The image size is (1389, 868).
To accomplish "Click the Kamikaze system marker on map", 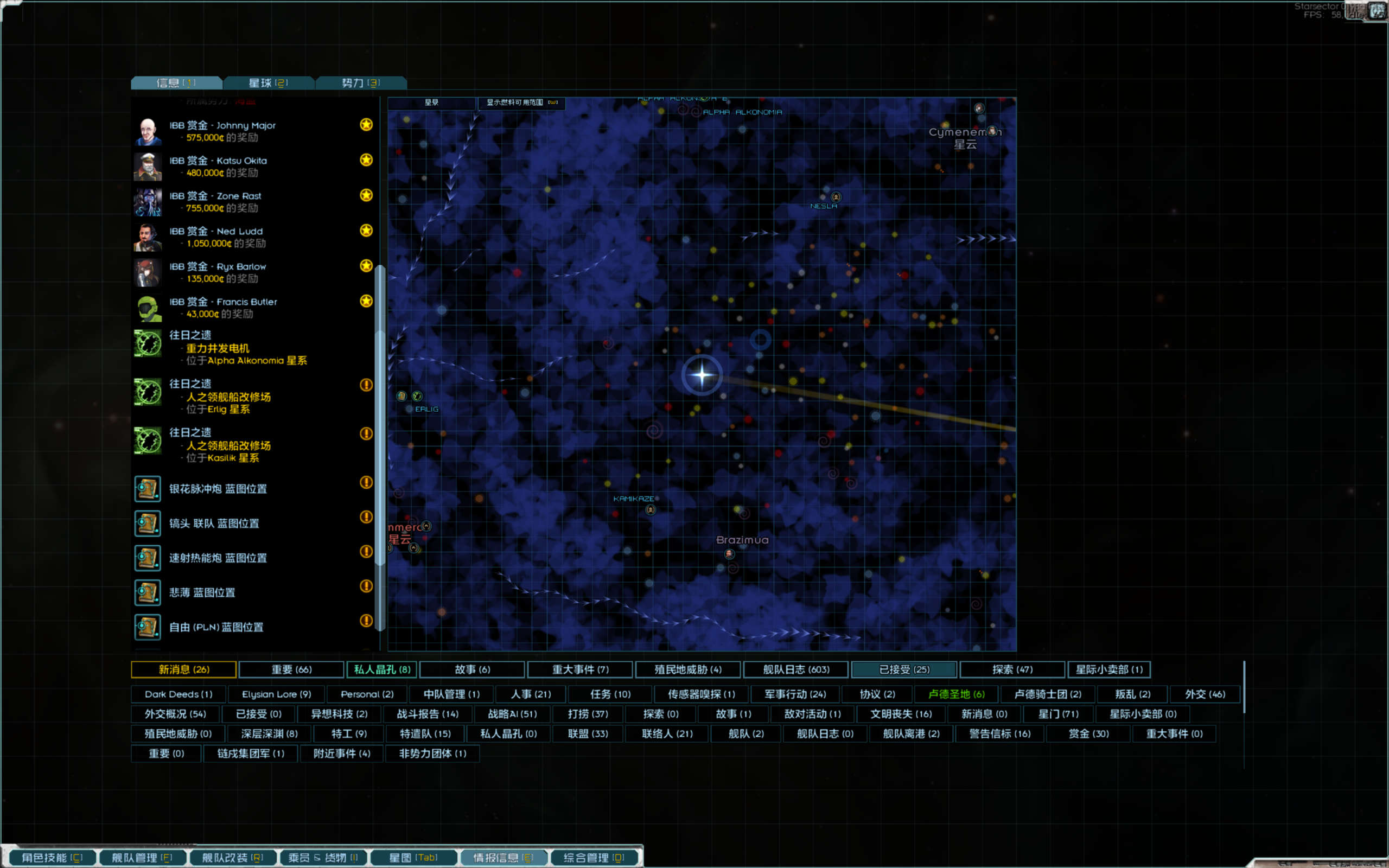I will click(x=651, y=509).
